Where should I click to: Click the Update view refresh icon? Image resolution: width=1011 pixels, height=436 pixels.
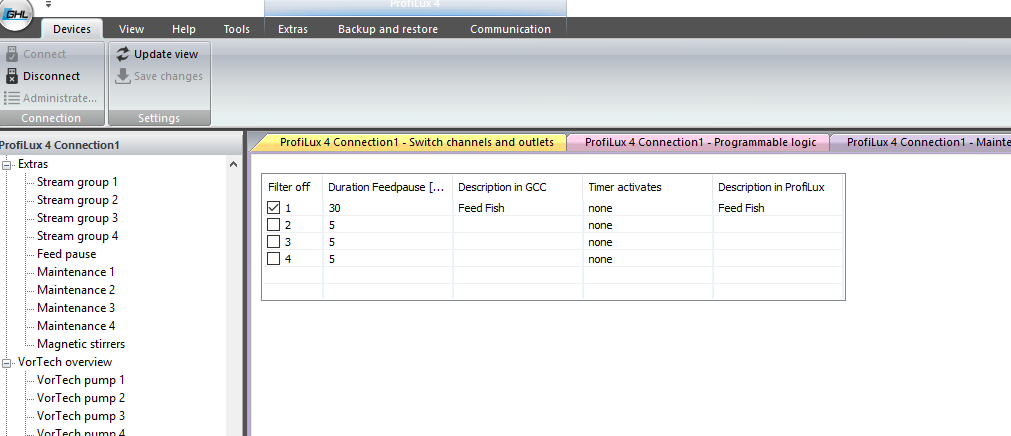click(x=123, y=54)
